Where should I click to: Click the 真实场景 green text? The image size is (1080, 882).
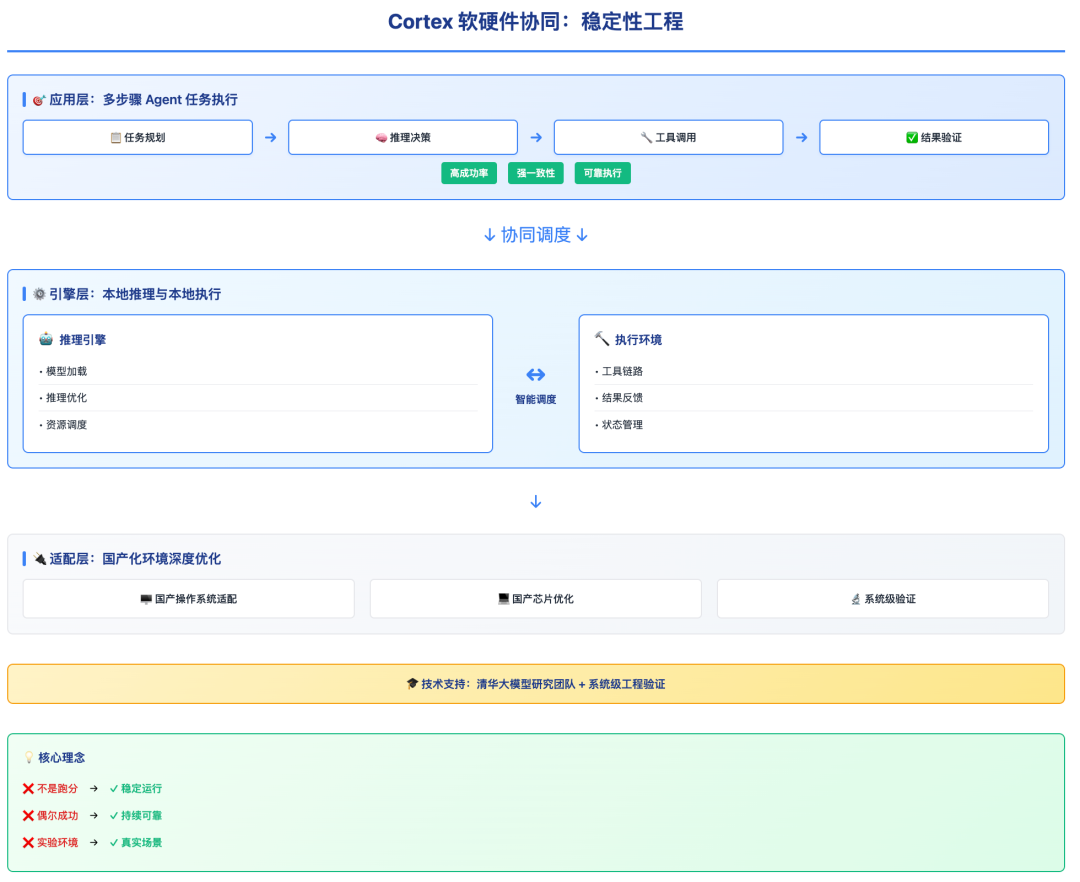click(x=141, y=842)
